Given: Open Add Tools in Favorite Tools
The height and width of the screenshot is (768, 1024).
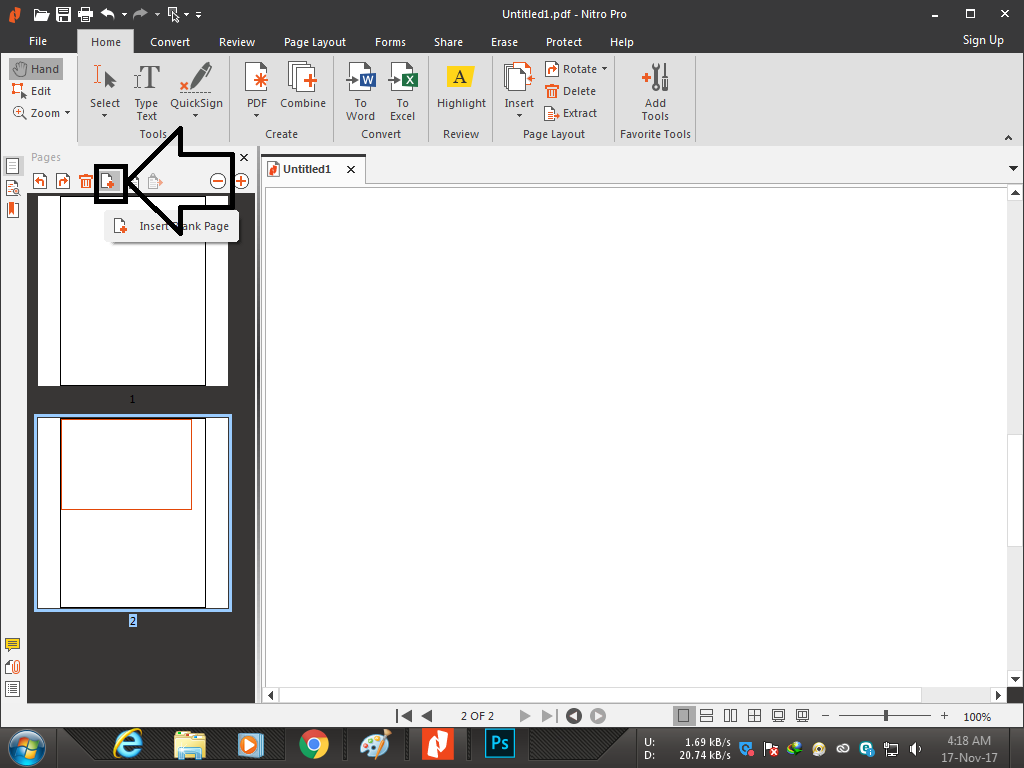Looking at the screenshot, I should tap(655, 91).
